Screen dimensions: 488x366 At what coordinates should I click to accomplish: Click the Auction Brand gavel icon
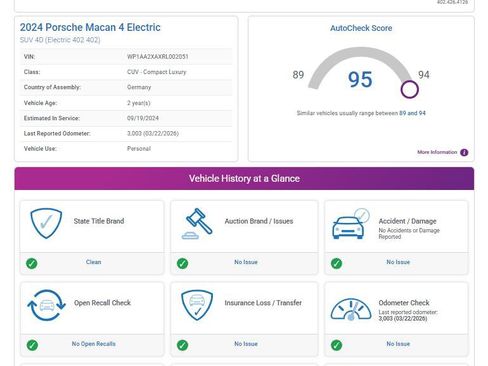197,223
